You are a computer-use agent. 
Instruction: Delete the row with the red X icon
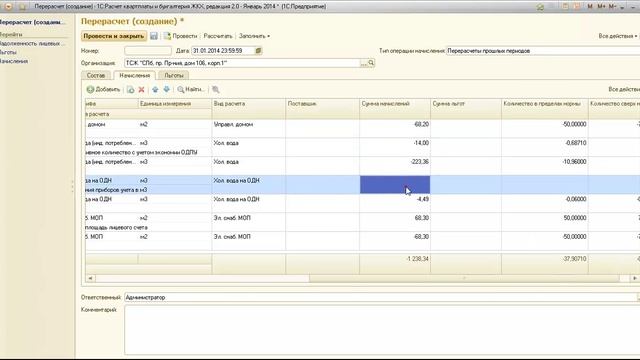141,89
